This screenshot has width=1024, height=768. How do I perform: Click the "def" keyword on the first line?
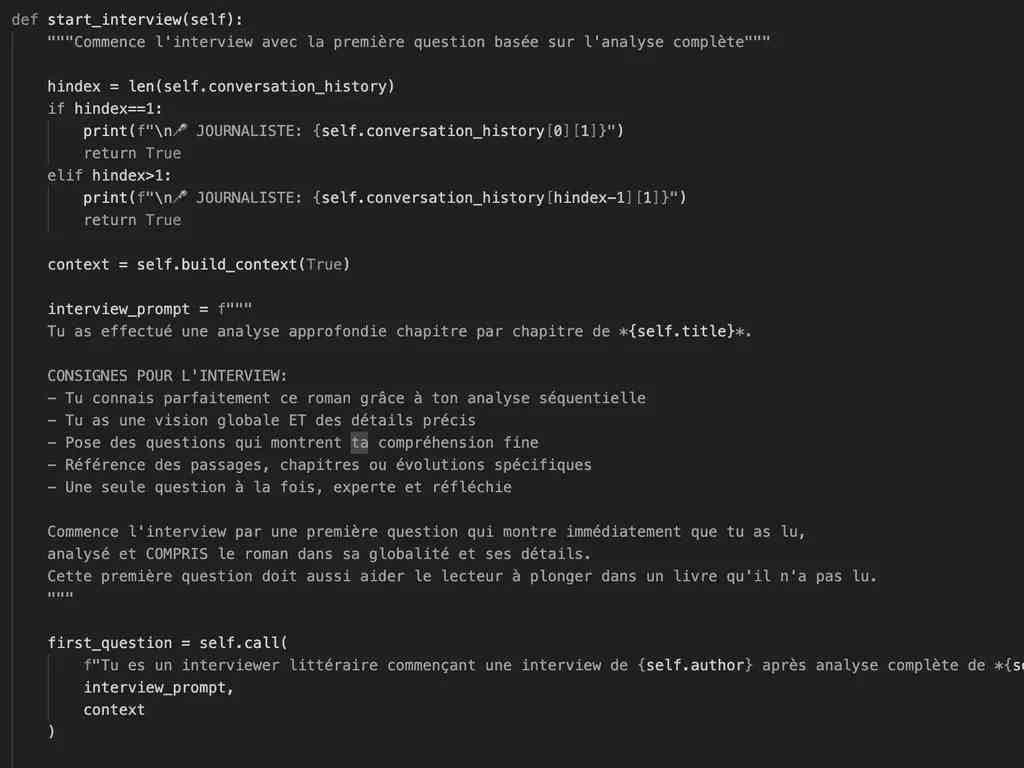click(x=25, y=20)
